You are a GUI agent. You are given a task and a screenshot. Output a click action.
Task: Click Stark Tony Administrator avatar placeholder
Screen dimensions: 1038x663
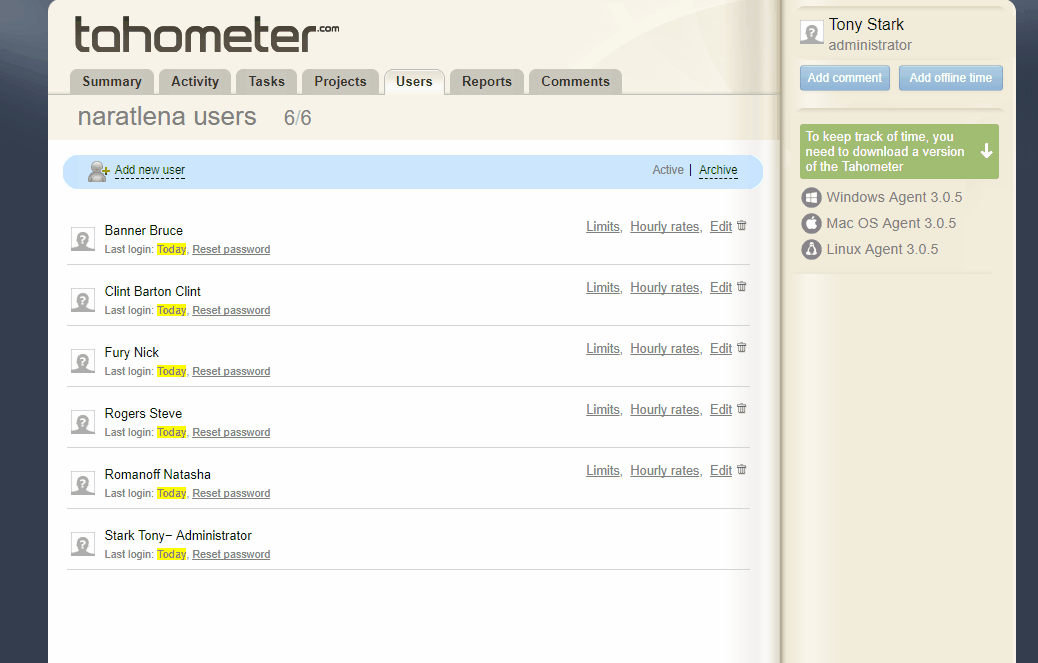(x=83, y=543)
